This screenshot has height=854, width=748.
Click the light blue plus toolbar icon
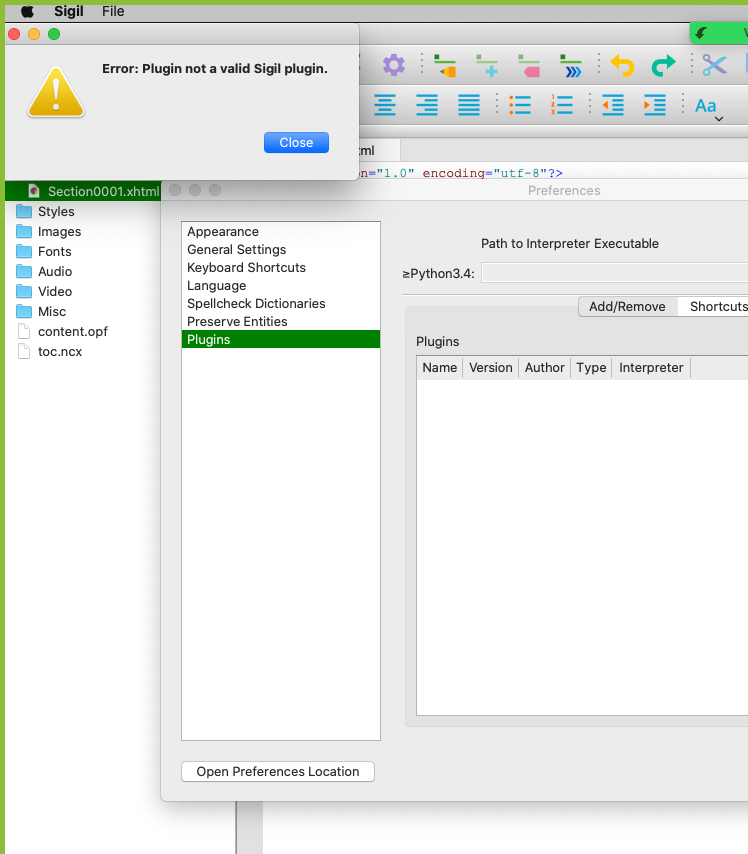click(487, 65)
